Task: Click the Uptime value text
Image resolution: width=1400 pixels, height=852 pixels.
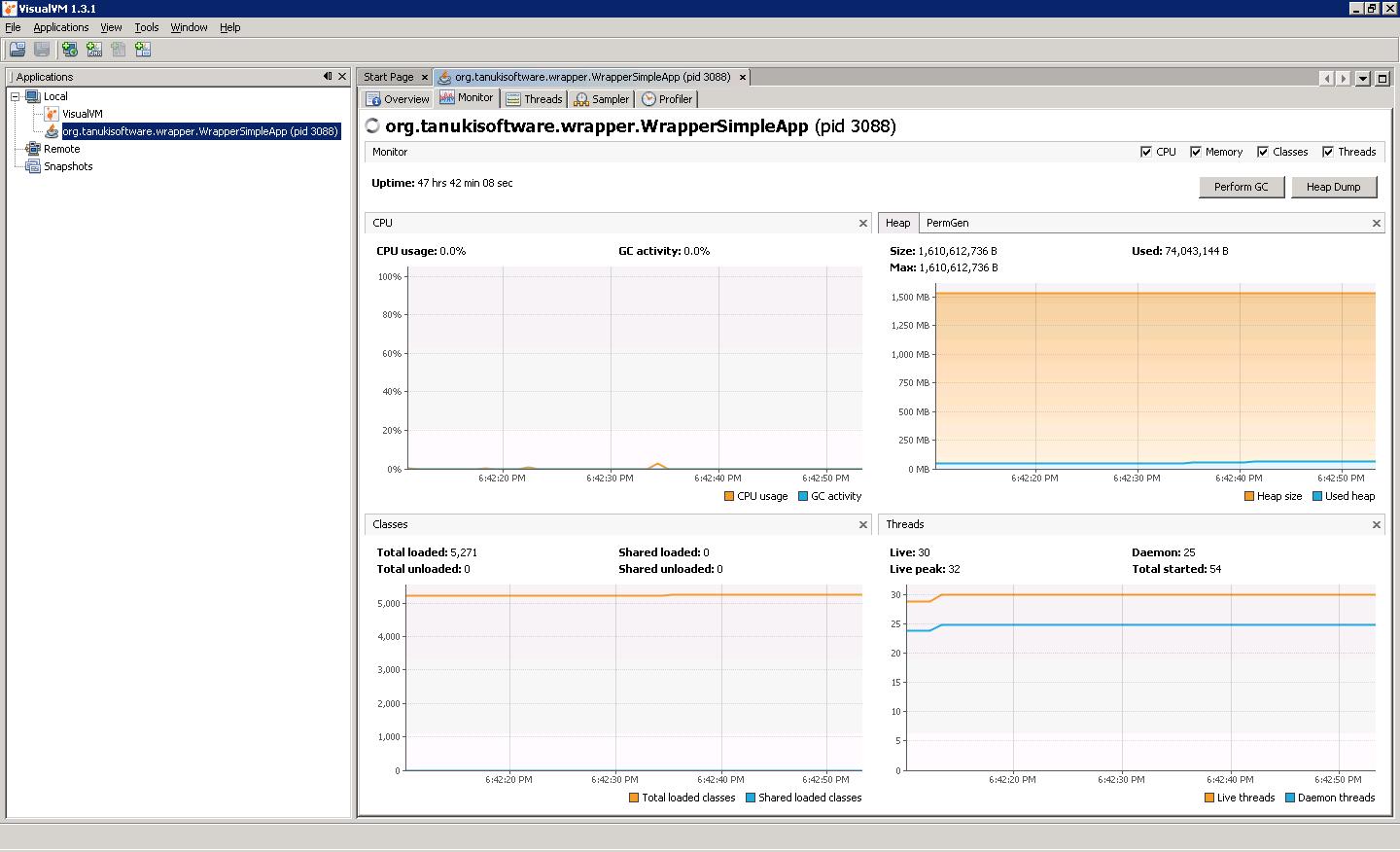Action: pyautogui.click(x=465, y=183)
